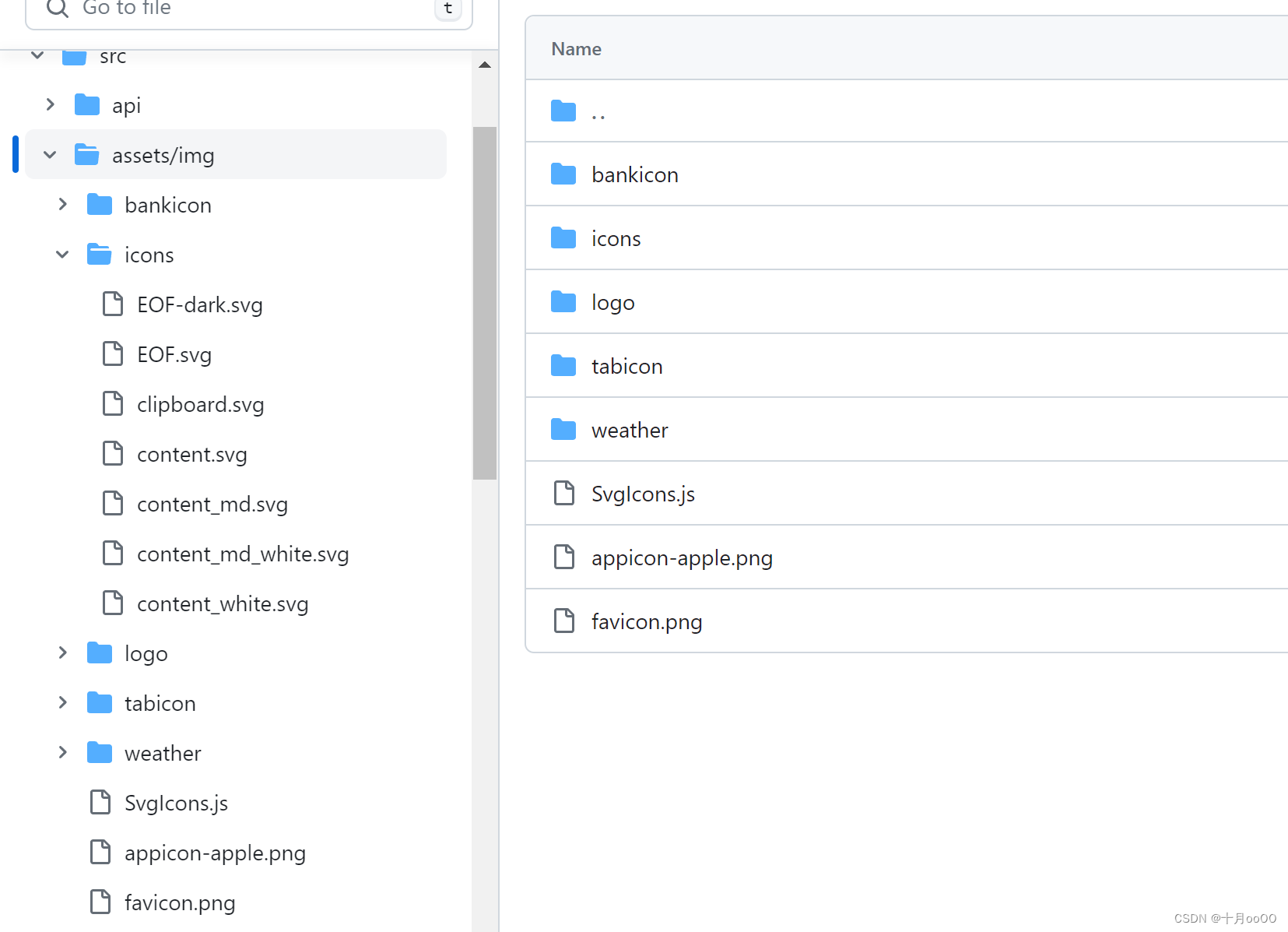Open bankicon folder link in file list

[635, 174]
